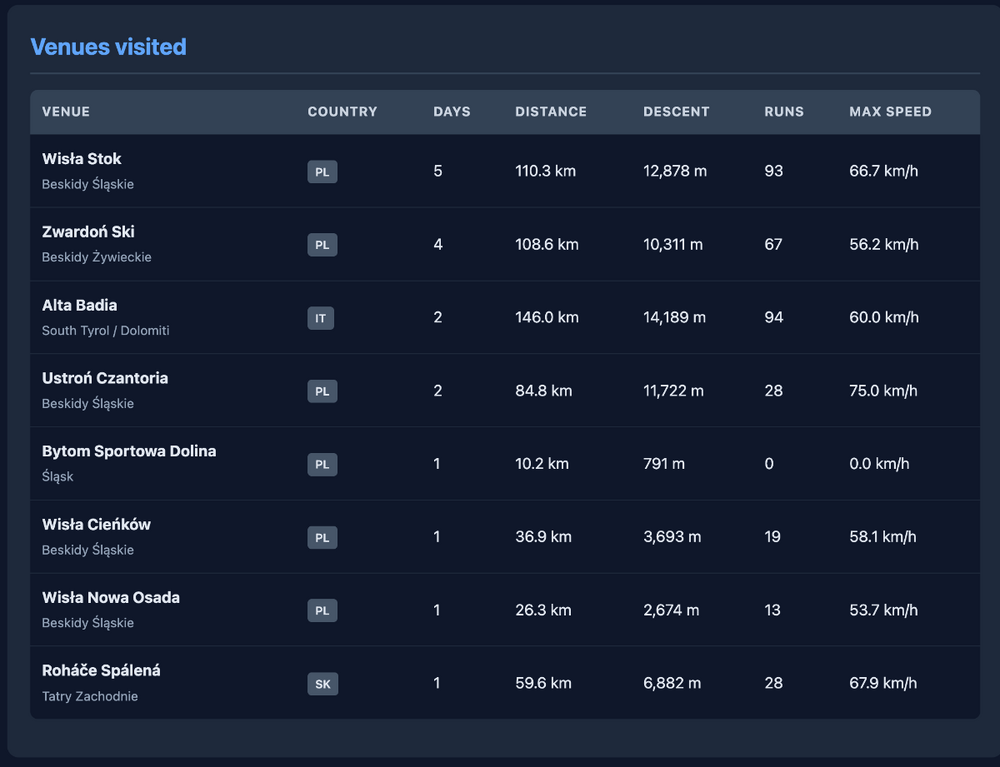The width and height of the screenshot is (1000, 767).
Task: Sort table by Days column header
Action: click(x=451, y=112)
